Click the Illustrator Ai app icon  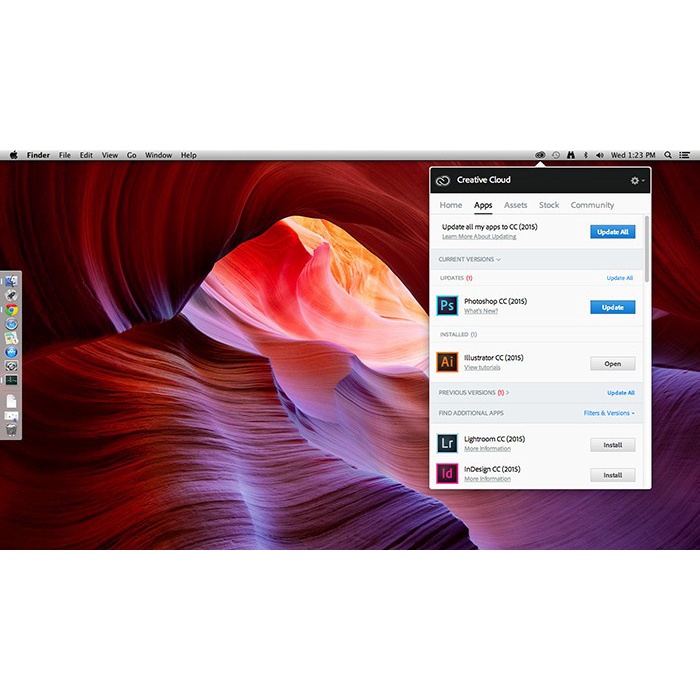(x=447, y=362)
